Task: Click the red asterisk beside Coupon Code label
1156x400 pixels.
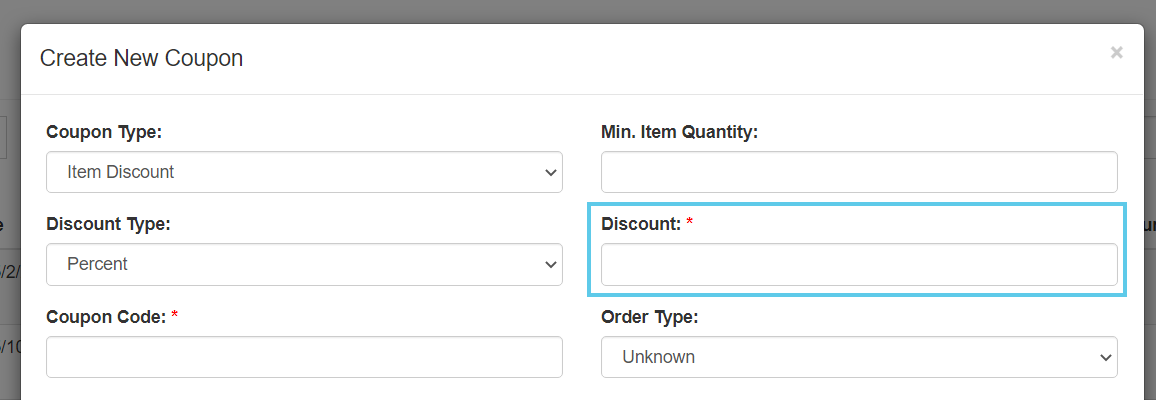Action: 175,315
